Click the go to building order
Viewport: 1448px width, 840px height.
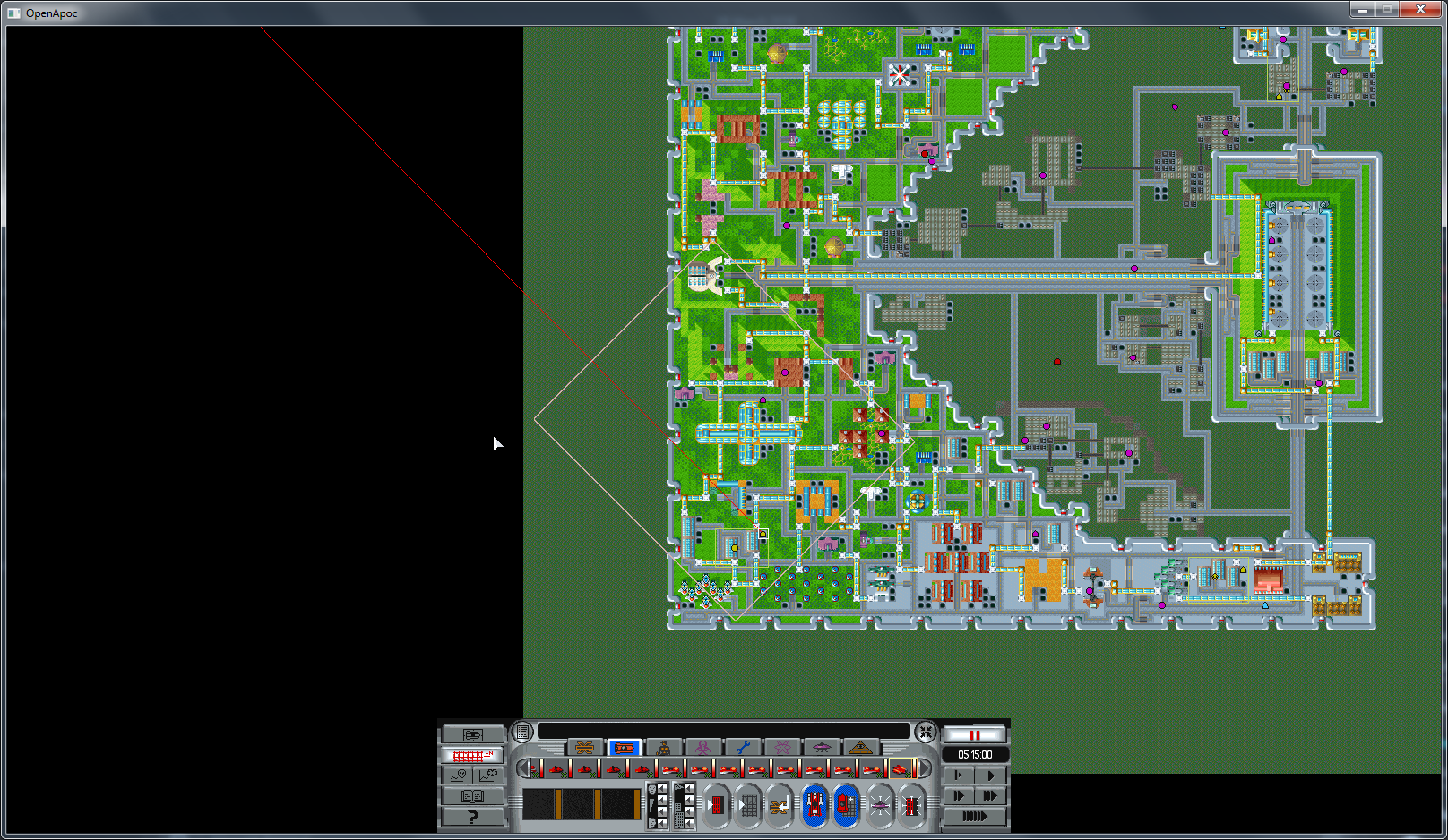click(x=717, y=805)
